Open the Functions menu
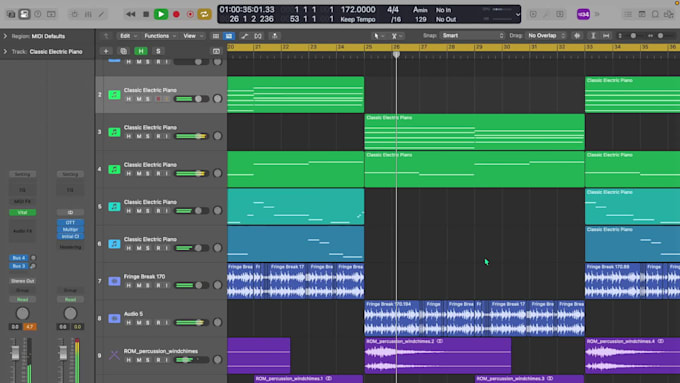Viewport: 680px width, 383px height. (x=159, y=36)
